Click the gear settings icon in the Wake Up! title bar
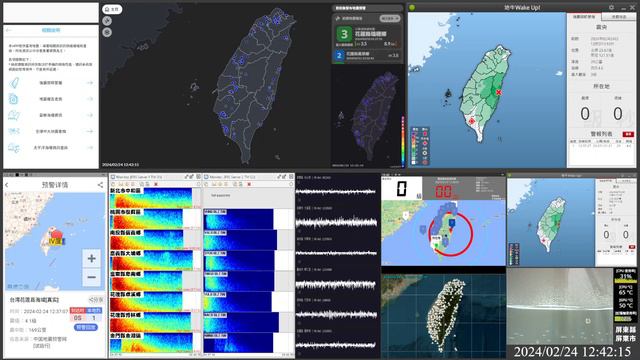The height and width of the screenshot is (360, 640). pyautogui.click(x=611, y=7)
